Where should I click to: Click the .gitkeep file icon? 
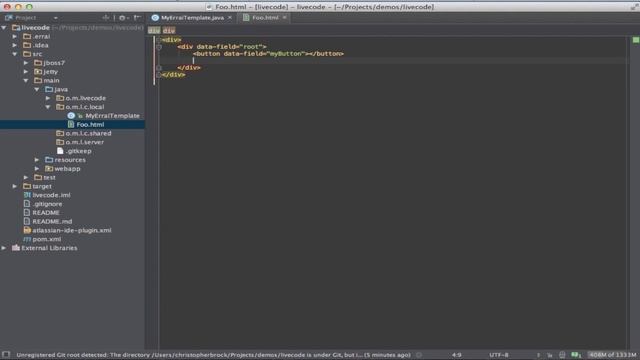60,151
